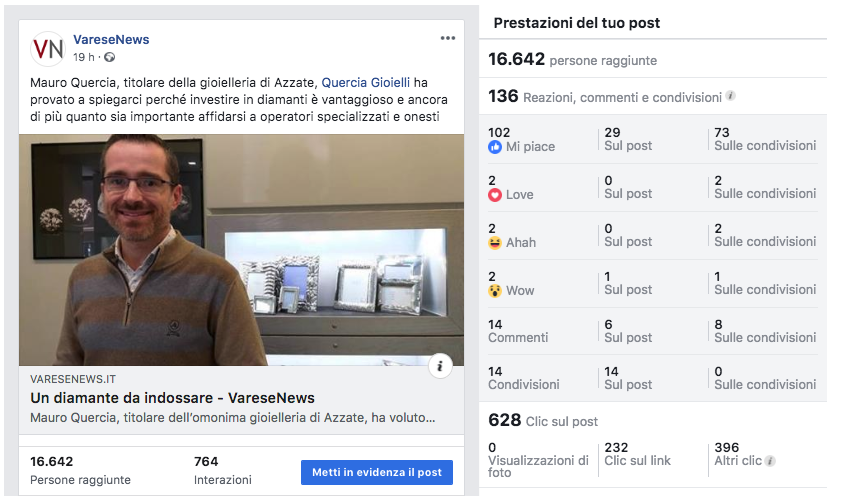Click the globe public visibility icon
This screenshot has width=846, height=496.
(110, 57)
